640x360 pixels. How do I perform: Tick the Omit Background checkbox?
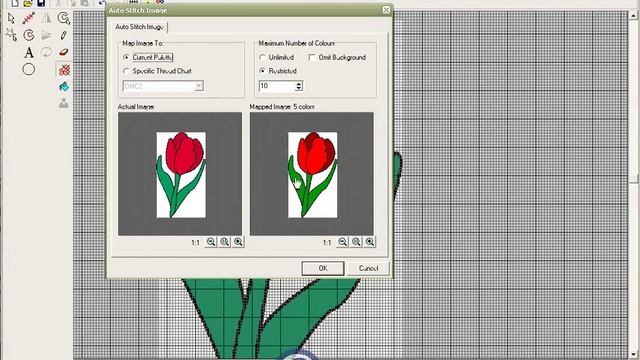click(x=312, y=58)
